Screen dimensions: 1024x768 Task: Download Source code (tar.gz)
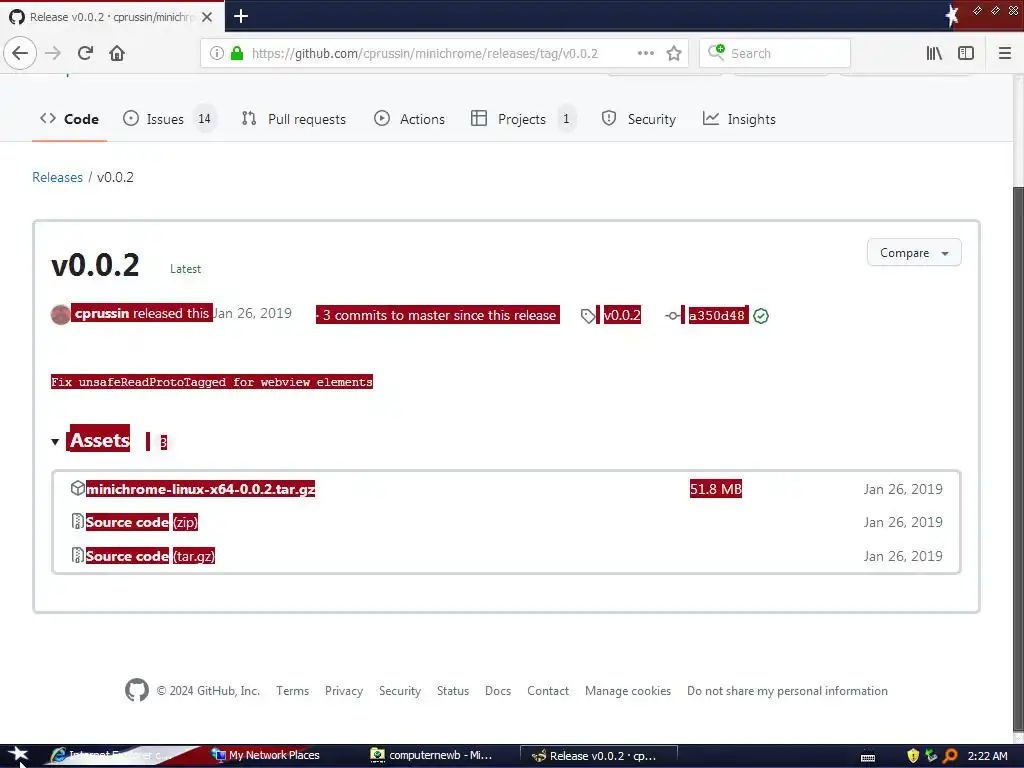click(150, 556)
